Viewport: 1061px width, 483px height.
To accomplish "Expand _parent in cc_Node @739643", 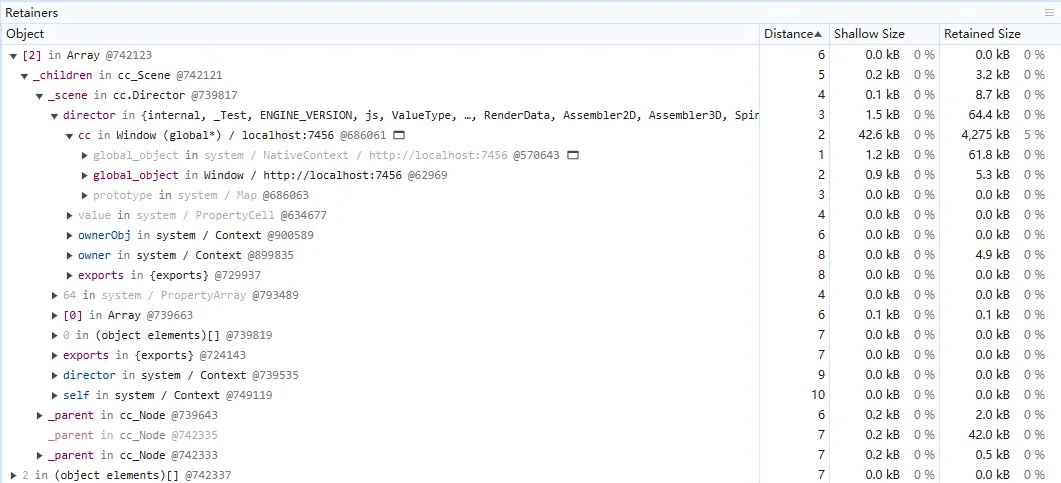I will pos(40,415).
